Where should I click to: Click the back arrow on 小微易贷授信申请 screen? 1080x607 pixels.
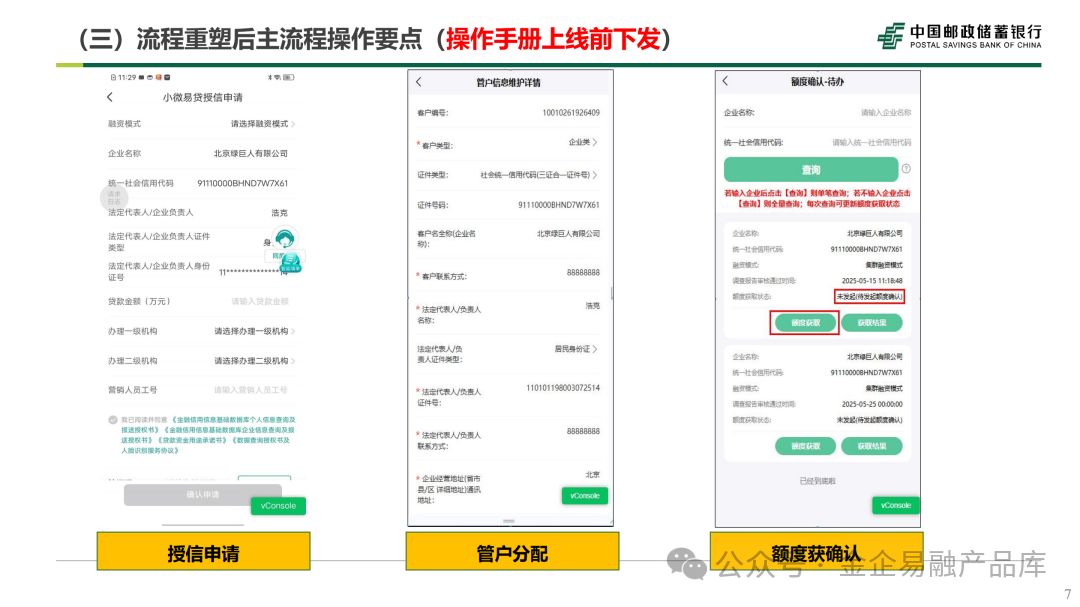[x=109, y=96]
